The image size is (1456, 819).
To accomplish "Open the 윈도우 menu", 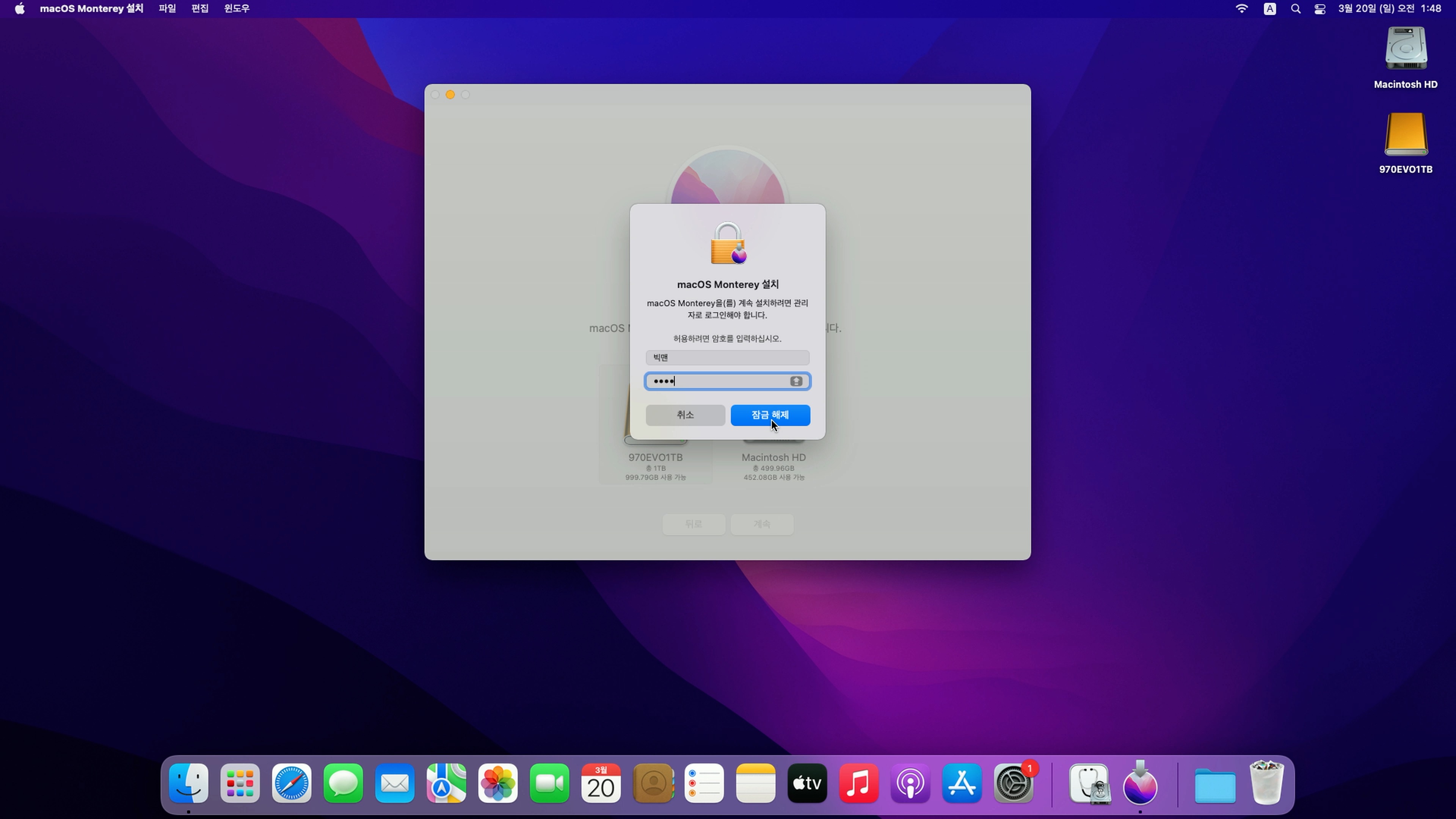I will 237,8.
